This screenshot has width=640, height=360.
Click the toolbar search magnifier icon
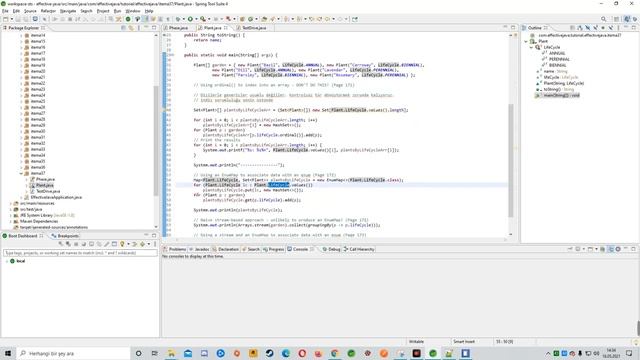[604, 19]
